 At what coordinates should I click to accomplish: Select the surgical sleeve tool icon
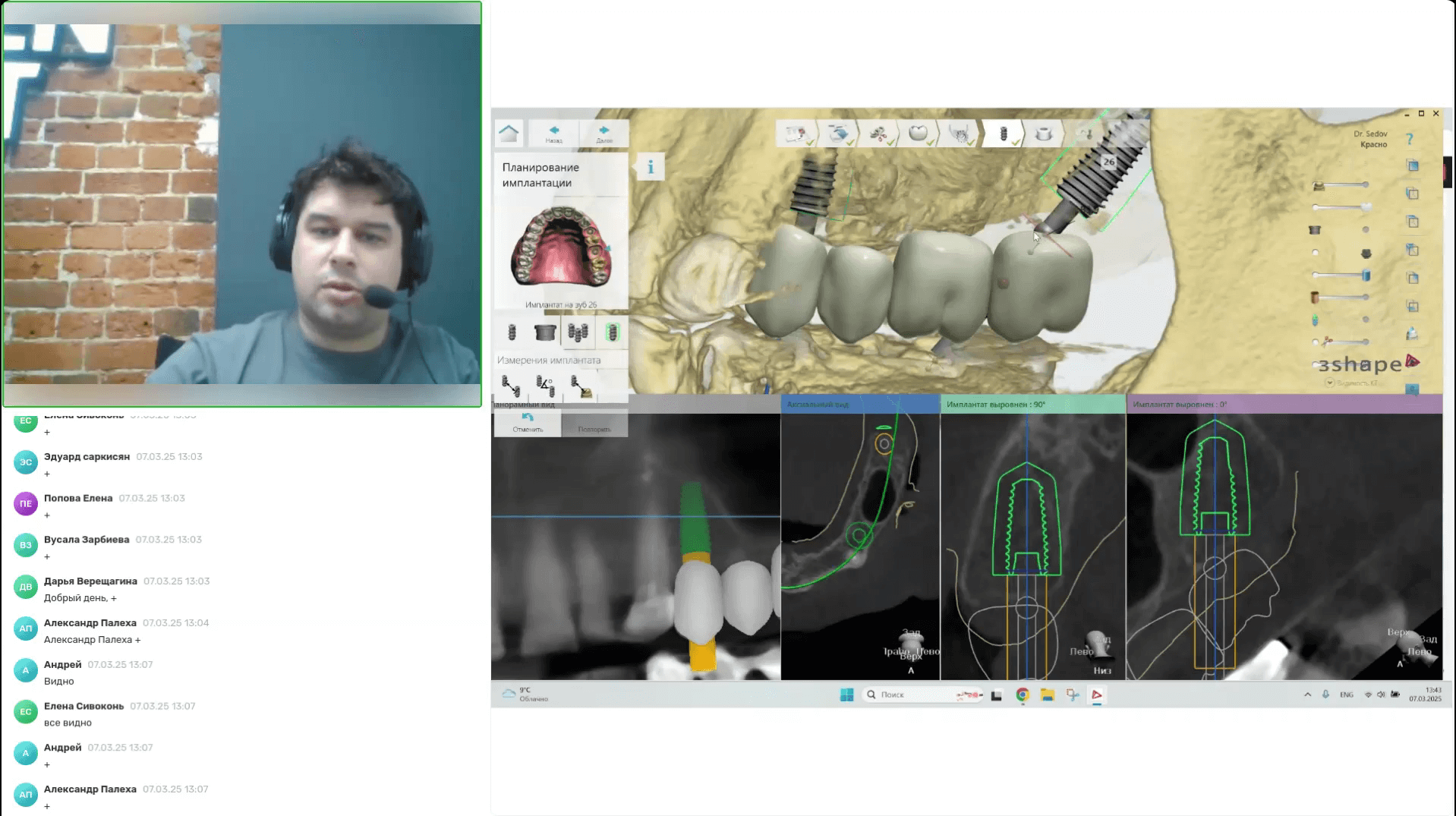coord(544,332)
